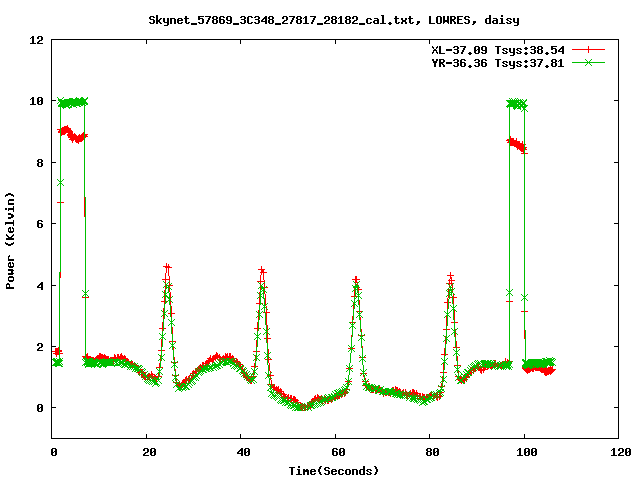640x480 pixels.
Task: Select the green line sample in legend
Action: pyautogui.click(x=589, y=62)
